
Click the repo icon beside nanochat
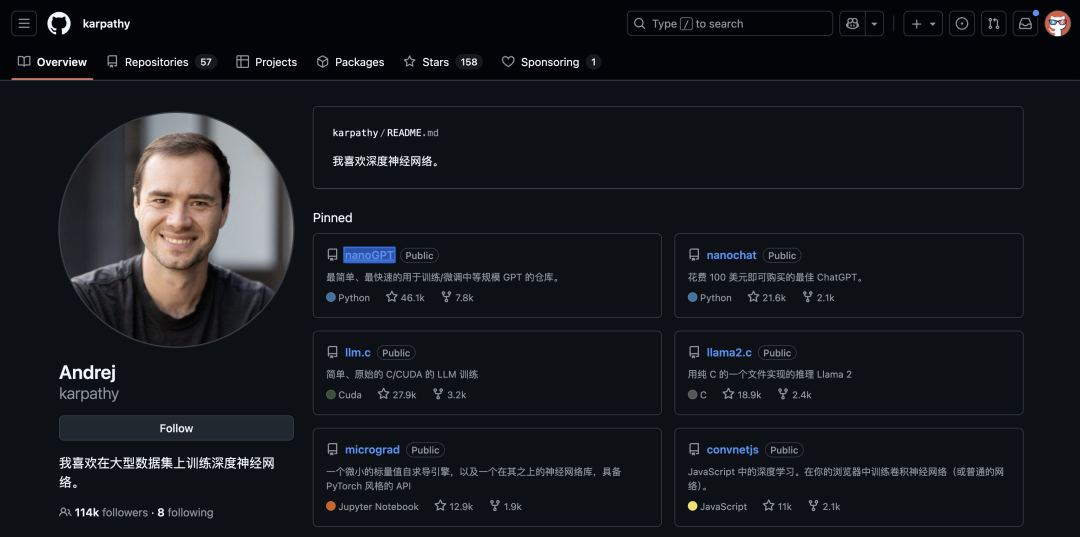coord(694,255)
